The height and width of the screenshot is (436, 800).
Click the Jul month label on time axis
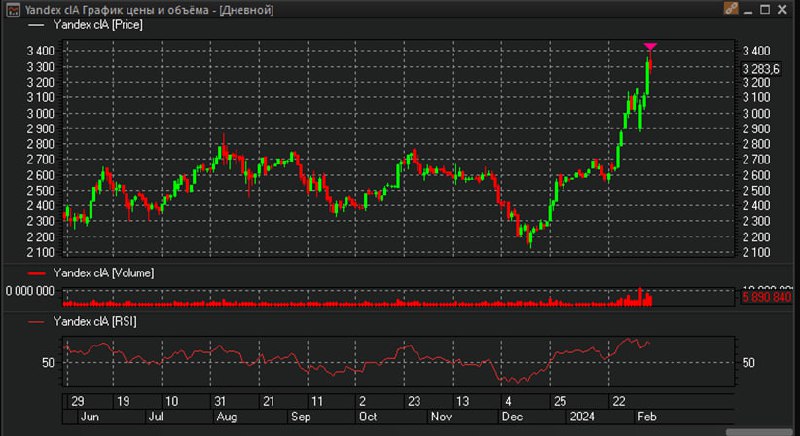tap(156, 417)
